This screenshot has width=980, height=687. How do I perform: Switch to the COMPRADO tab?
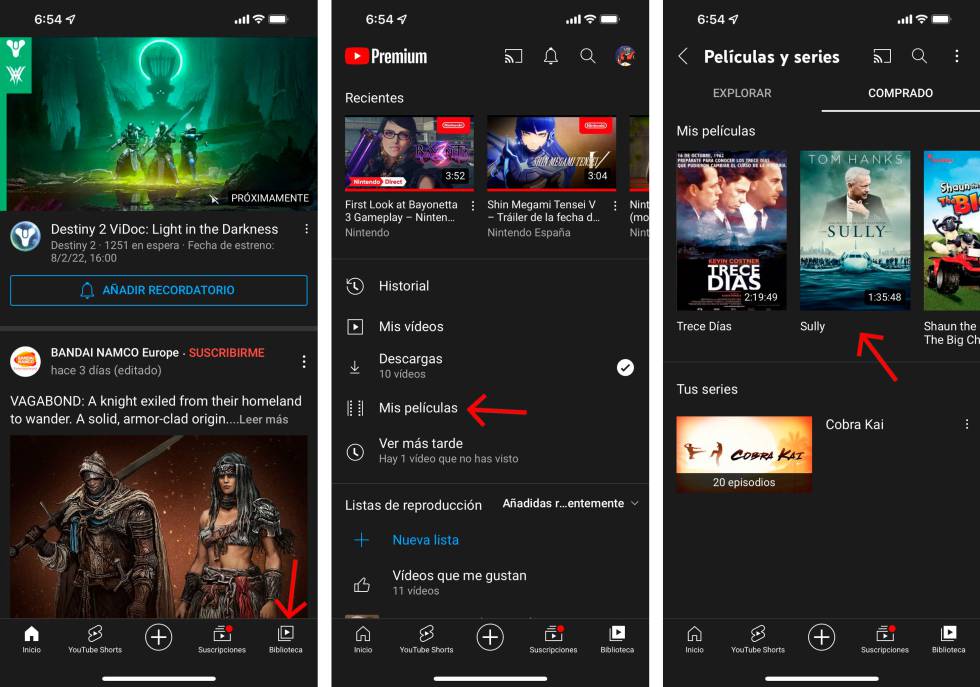pos(901,93)
